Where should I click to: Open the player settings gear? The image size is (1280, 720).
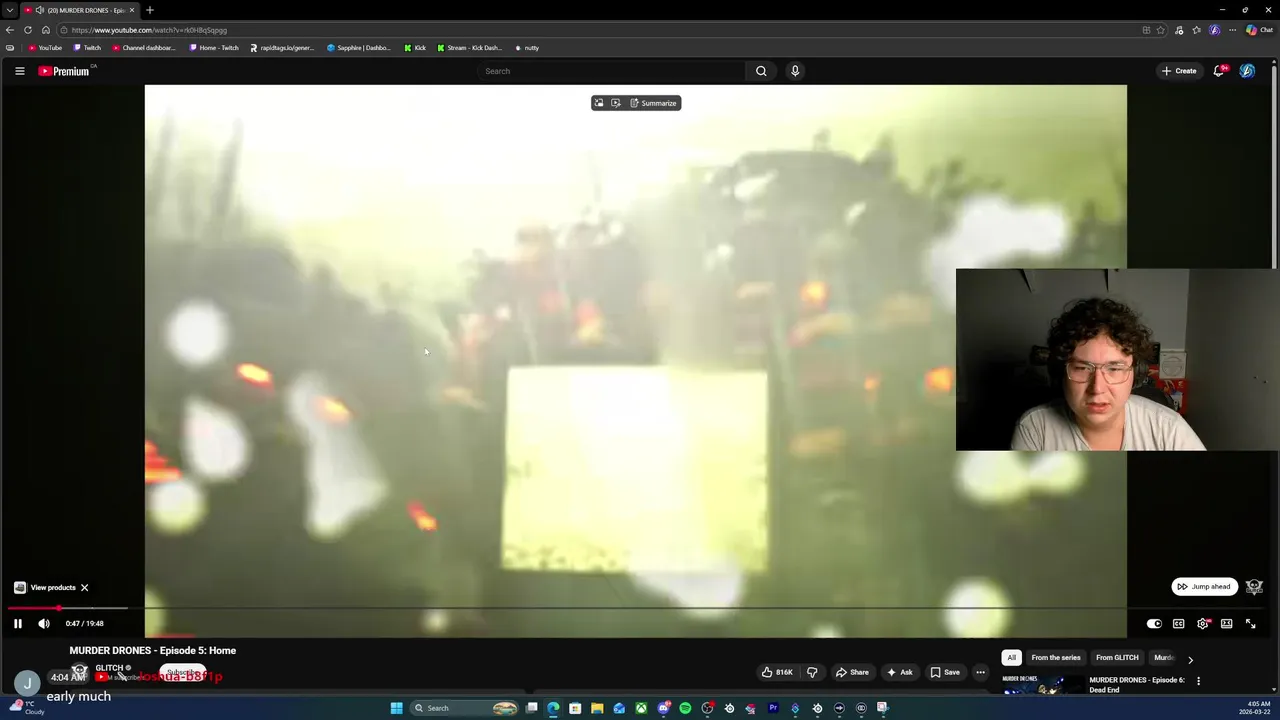tap(1203, 624)
